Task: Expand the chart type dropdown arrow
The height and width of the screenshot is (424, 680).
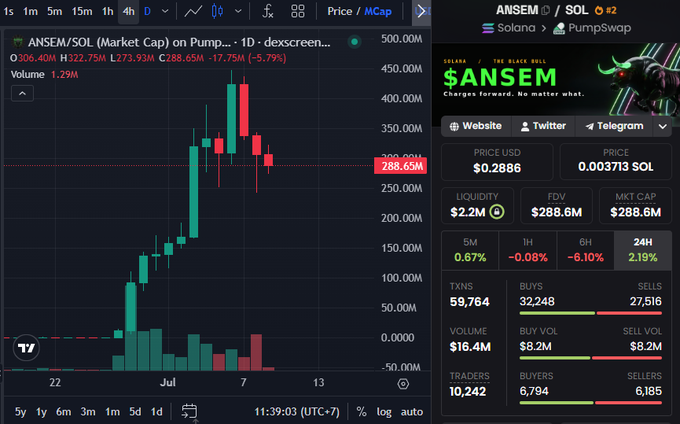Action: tap(238, 11)
